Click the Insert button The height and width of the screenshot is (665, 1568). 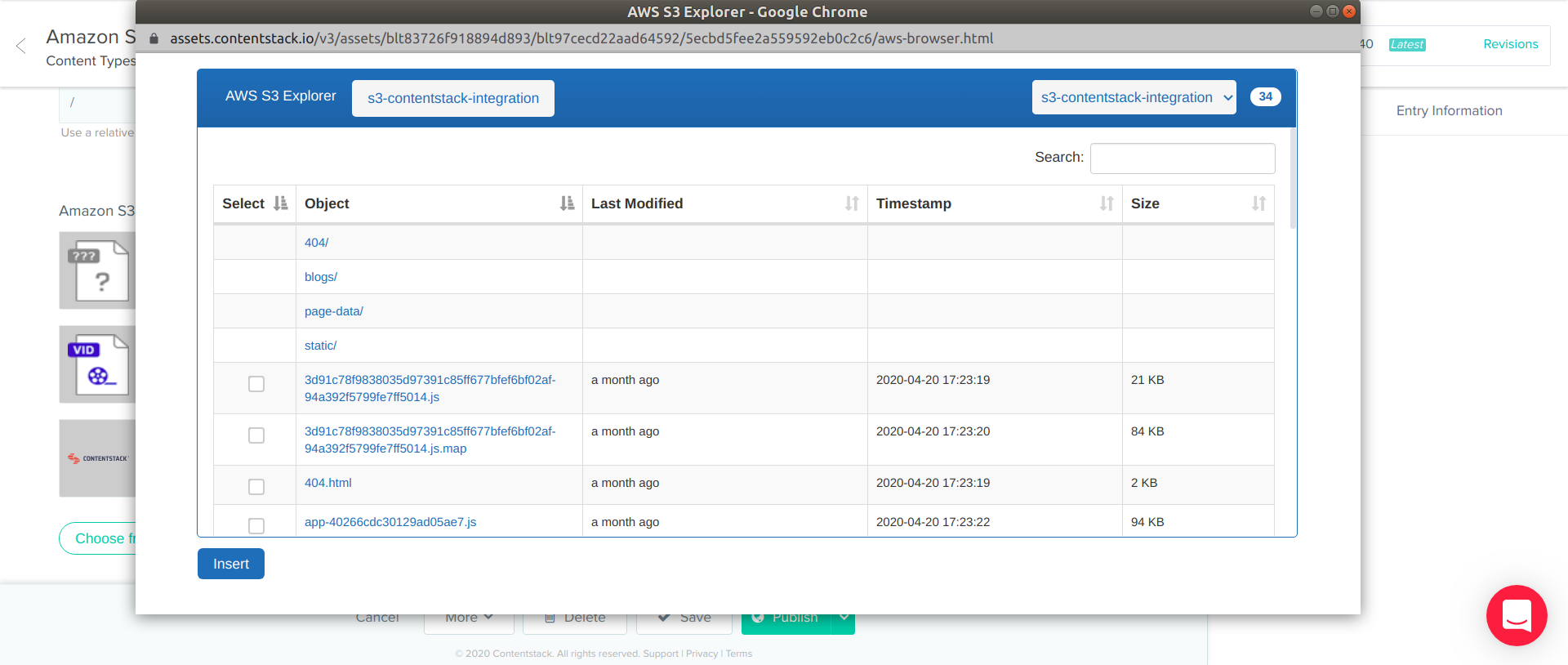(x=231, y=564)
